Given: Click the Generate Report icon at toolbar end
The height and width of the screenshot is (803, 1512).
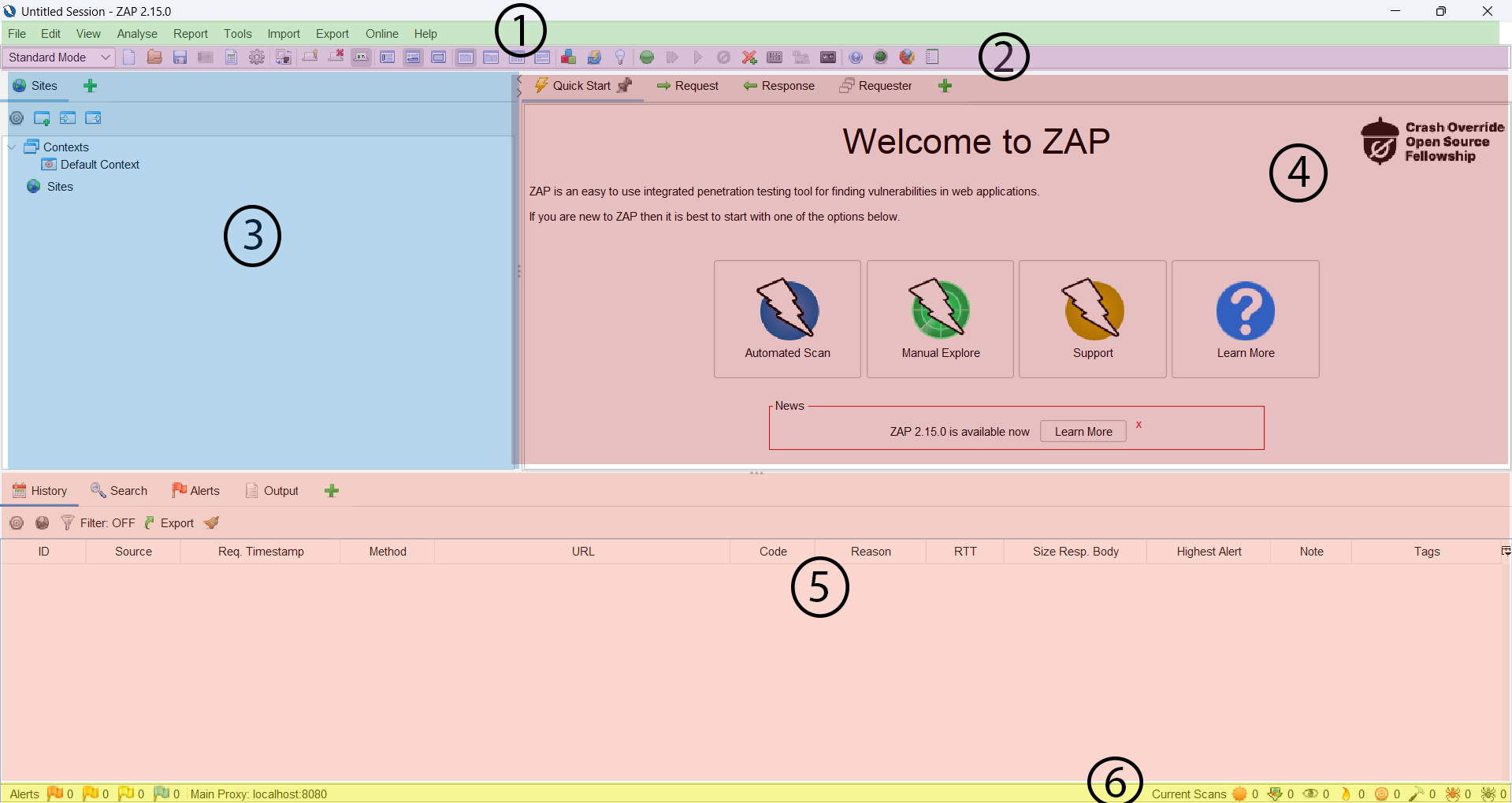Looking at the screenshot, I should click(933, 57).
